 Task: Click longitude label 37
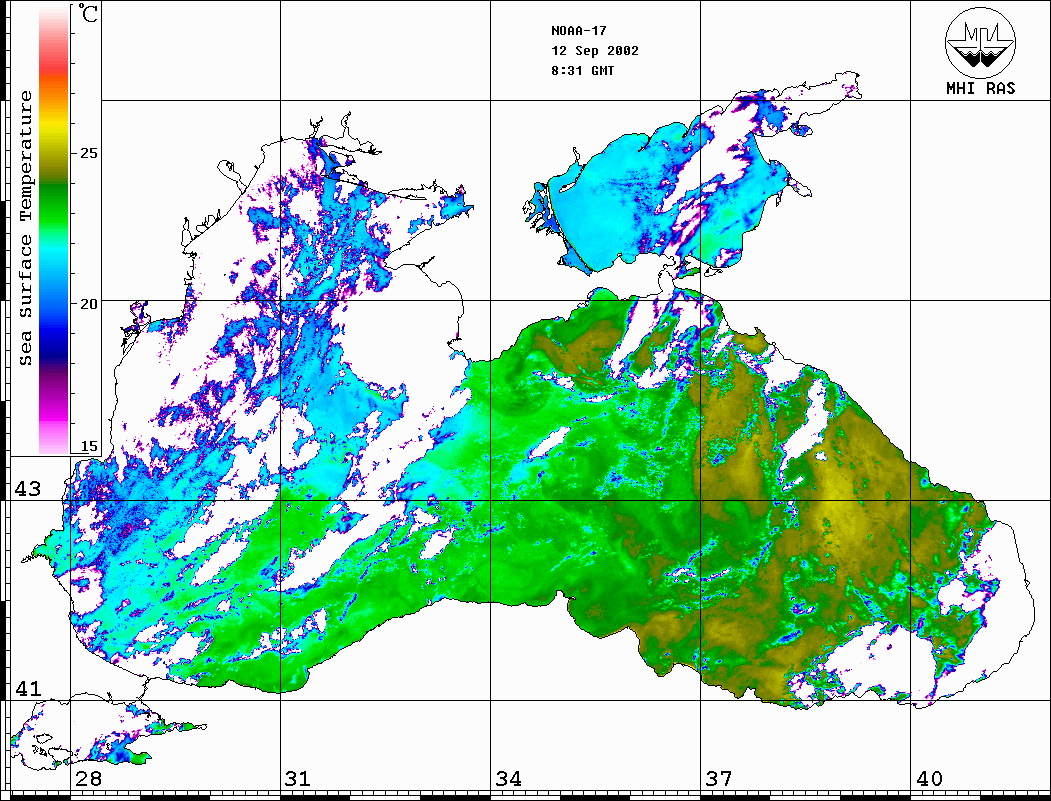pyautogui.click(x=719, y=779)
